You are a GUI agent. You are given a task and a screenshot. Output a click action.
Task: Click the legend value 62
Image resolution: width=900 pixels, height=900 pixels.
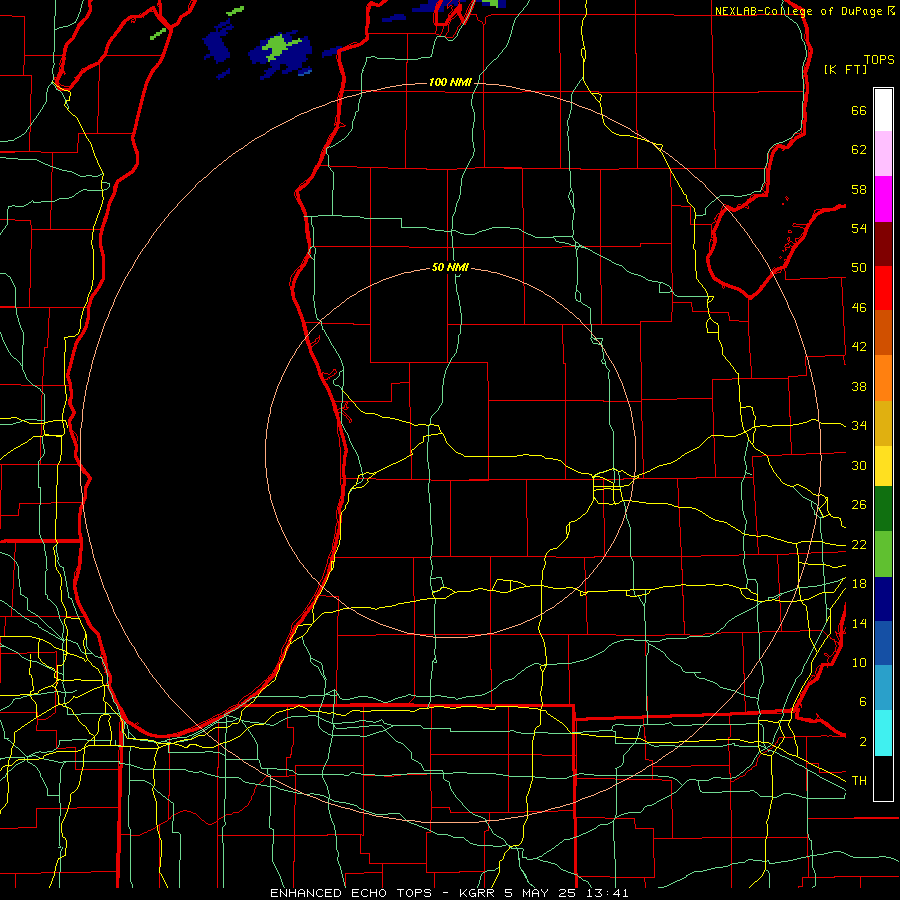click(x=859, y=150)
